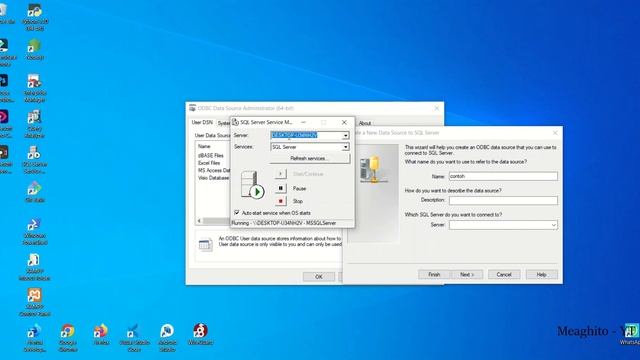Click the red Stop service button
Screen dimensions: 640x360
tap(280, 201)
